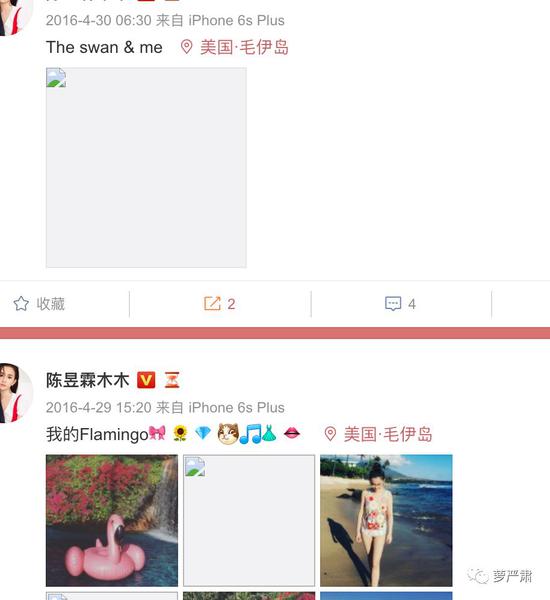The image size is (550, 600).
Task: Click location pin in Flamingo post
Action: pos(330,434)
